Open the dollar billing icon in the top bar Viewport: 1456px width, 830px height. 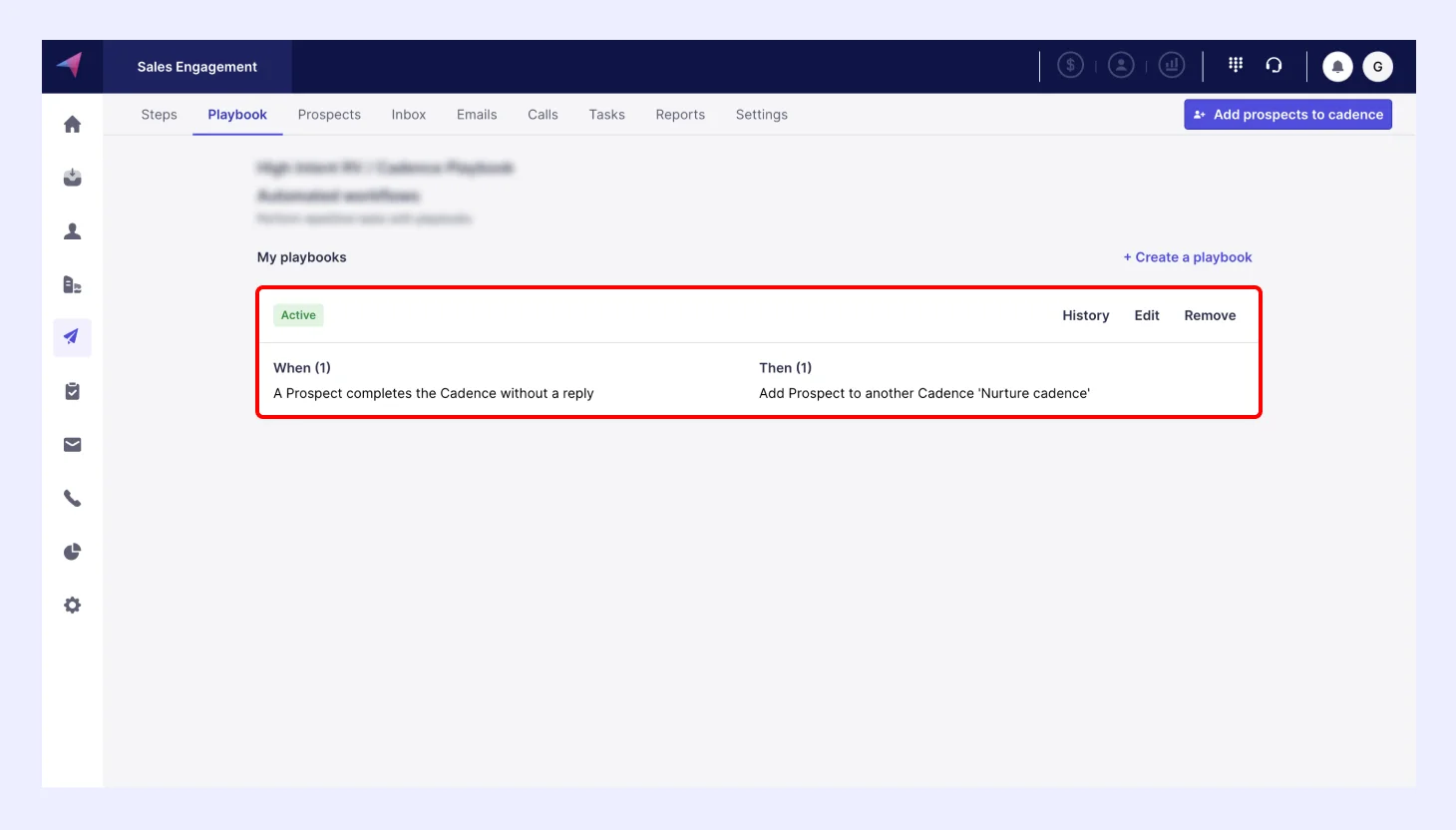tap(1070, 64)
